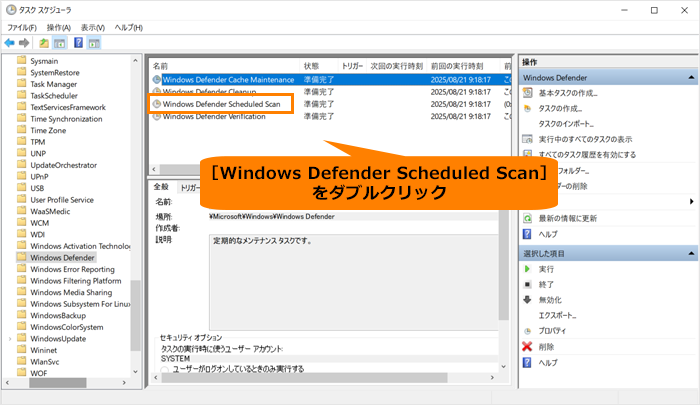Image resolution: width=700 pixels, height=405 pixels.
Task: Click 最新の情報に更新 refresh icon
Action: pyautogui.click(x=528, y=218)
